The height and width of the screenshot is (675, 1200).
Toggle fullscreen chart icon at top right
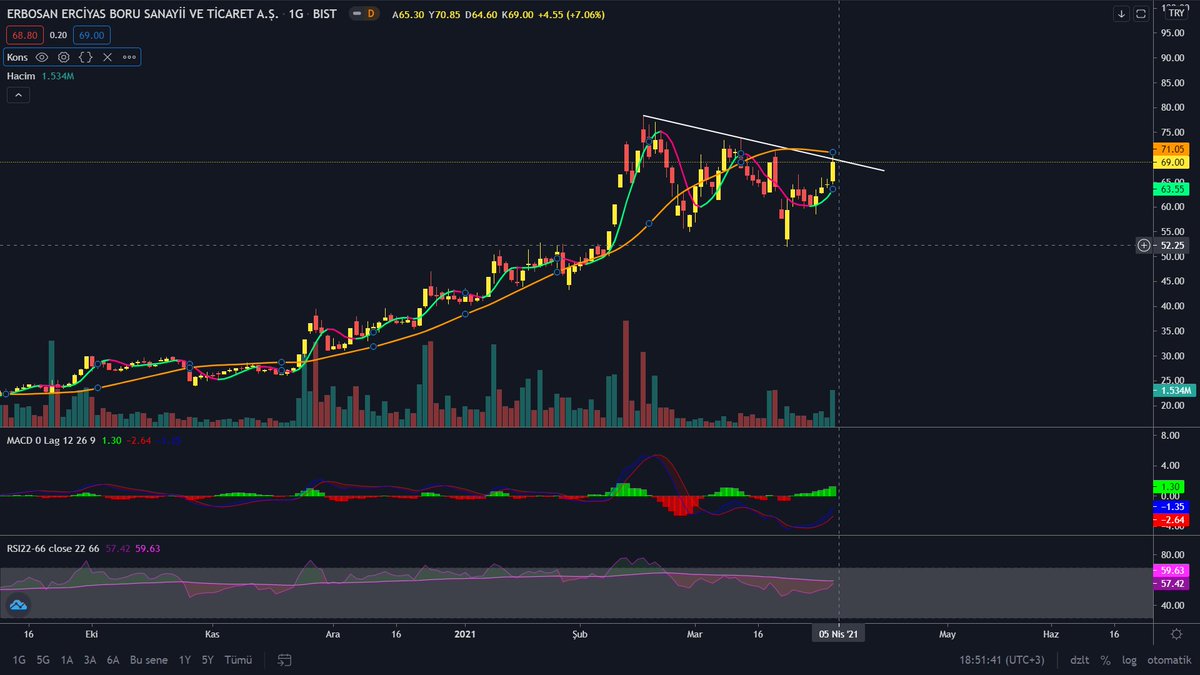click(1140, 14)
